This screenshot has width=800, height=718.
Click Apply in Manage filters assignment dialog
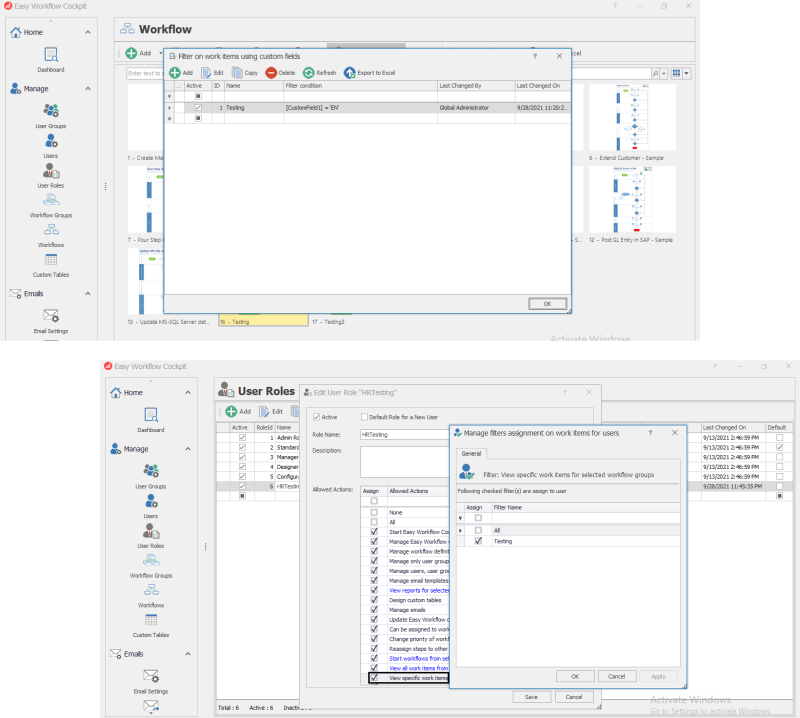[656, 676]
